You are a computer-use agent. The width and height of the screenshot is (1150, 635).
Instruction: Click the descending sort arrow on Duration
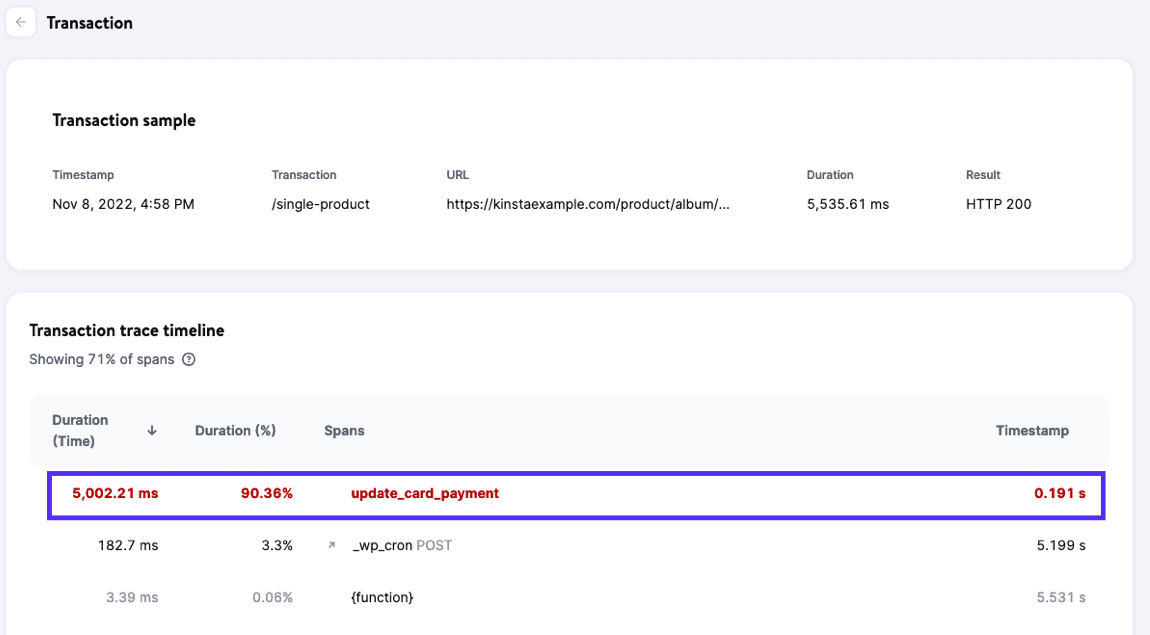click(x=151, y=429)
